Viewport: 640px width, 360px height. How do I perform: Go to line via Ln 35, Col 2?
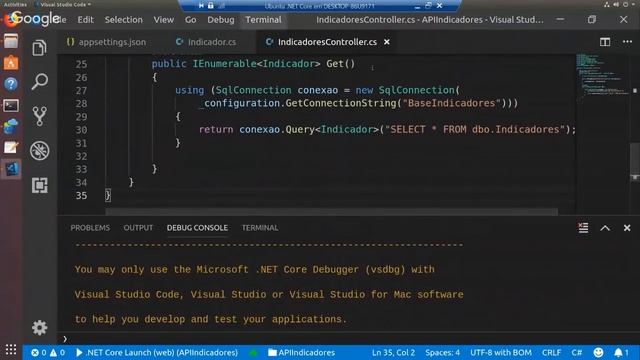(393, 353)
